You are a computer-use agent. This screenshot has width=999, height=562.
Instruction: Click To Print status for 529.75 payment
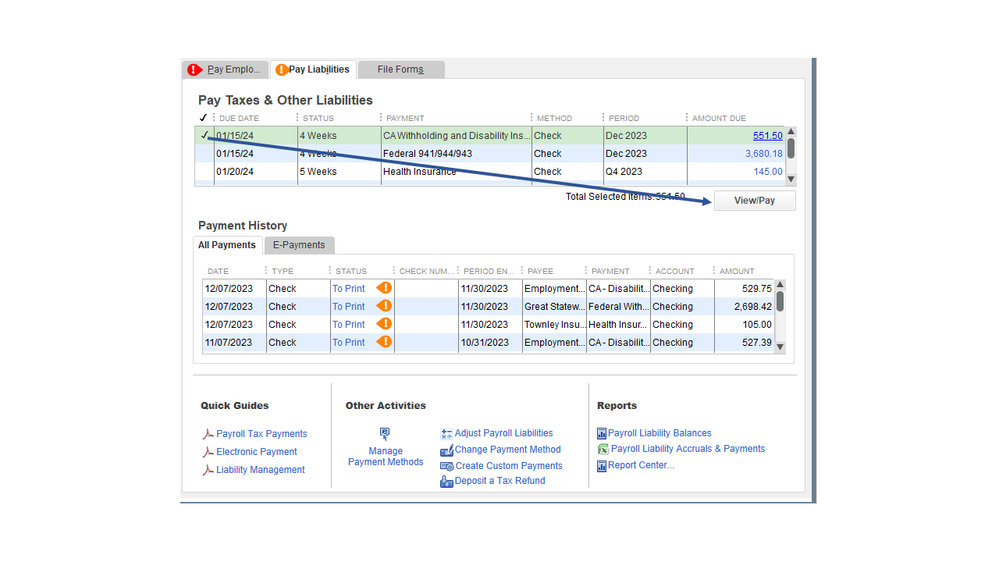coord(349,289)
